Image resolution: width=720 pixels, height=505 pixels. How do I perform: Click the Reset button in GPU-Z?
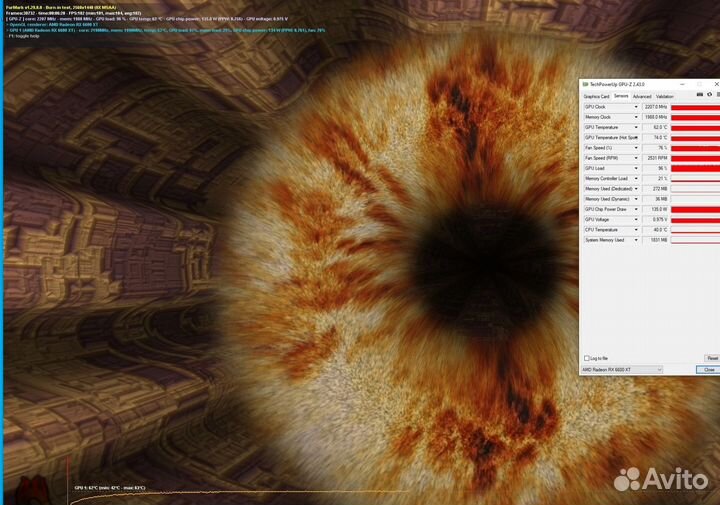point(712,358)
